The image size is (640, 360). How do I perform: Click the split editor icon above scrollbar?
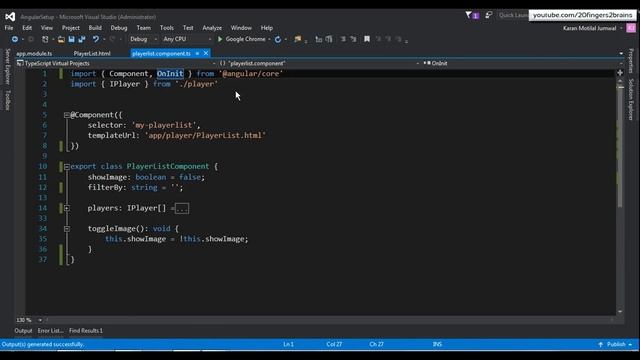click(620, 73)
